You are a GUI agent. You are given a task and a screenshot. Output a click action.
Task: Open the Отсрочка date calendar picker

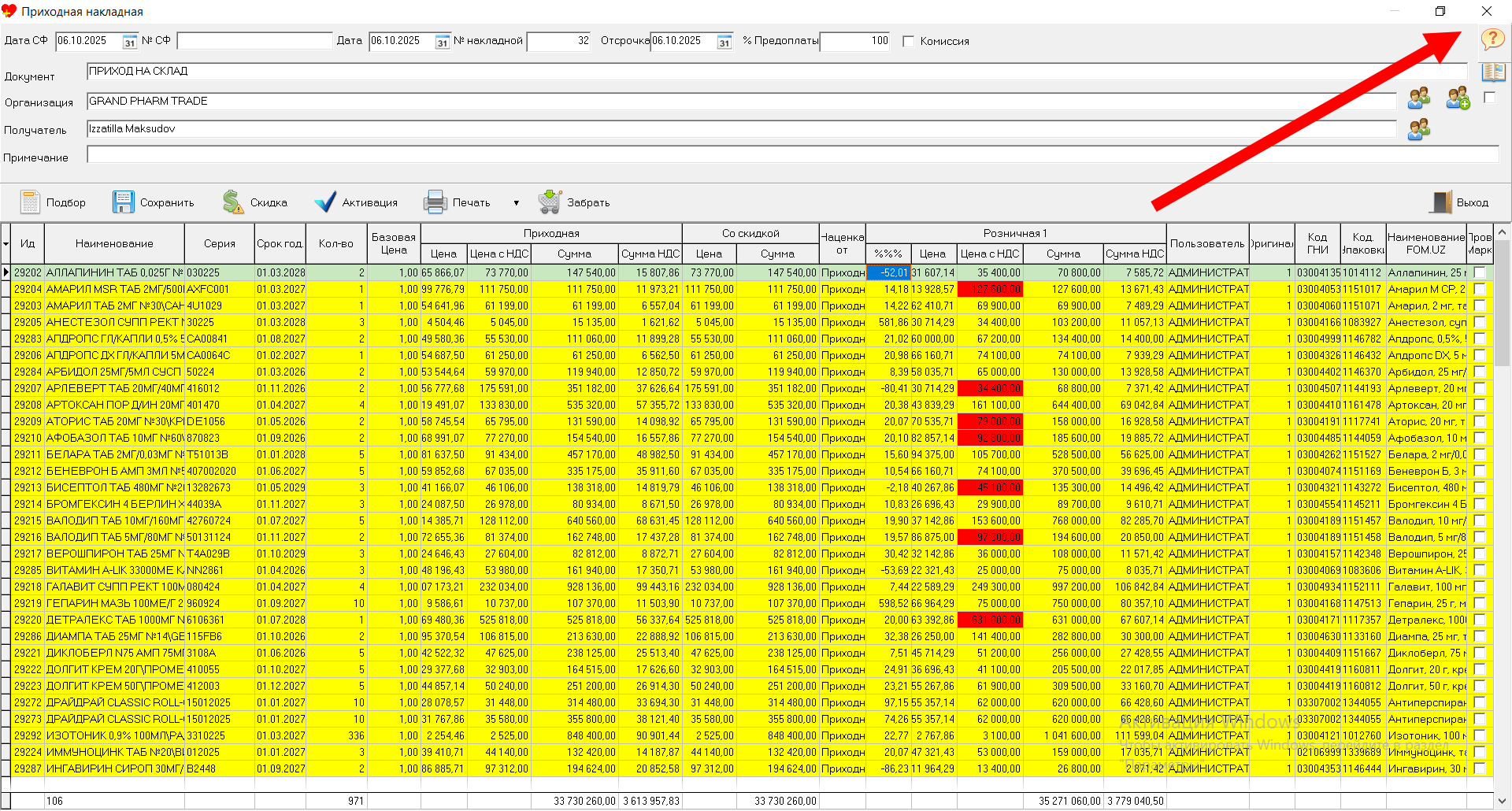(x=724, y=42)
